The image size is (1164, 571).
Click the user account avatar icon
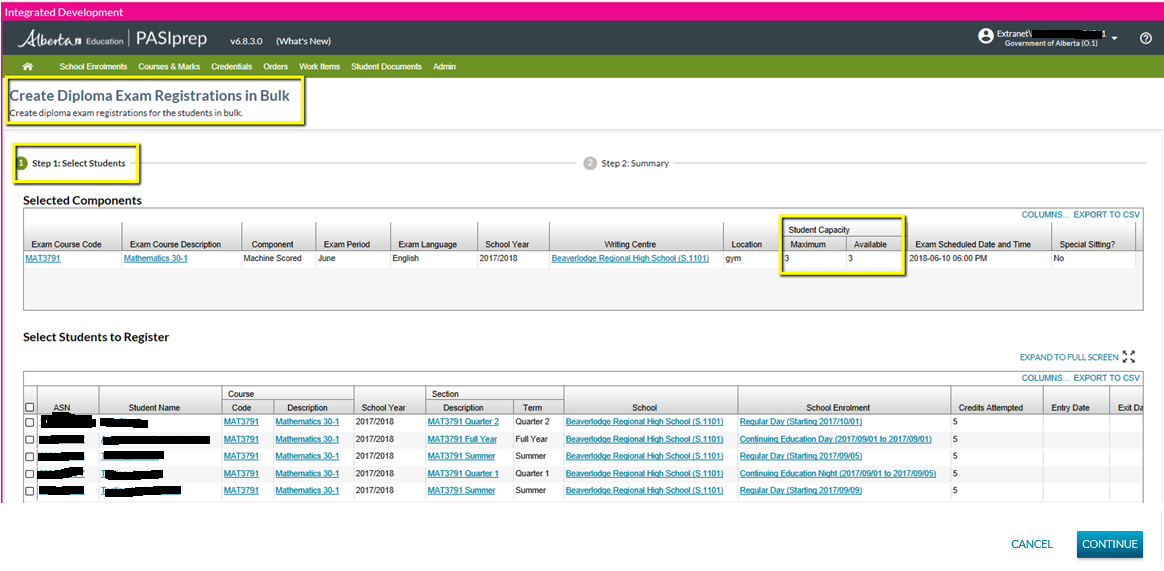tap(986, 36)
